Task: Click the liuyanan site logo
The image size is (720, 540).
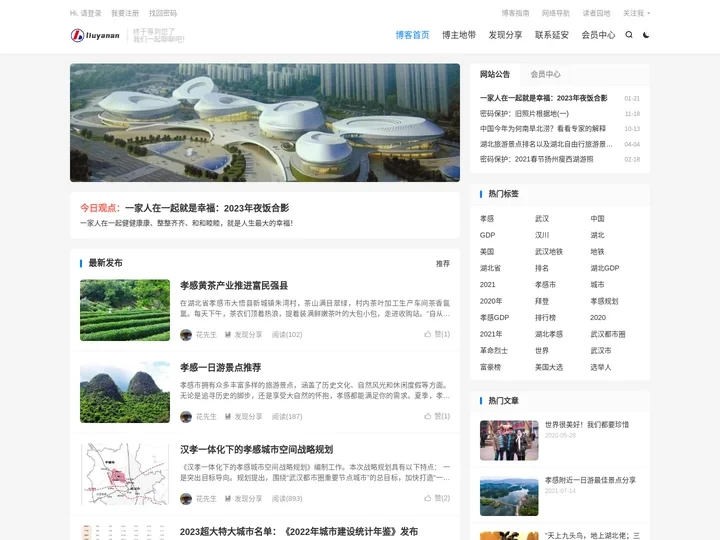Action: pos(95,35)
